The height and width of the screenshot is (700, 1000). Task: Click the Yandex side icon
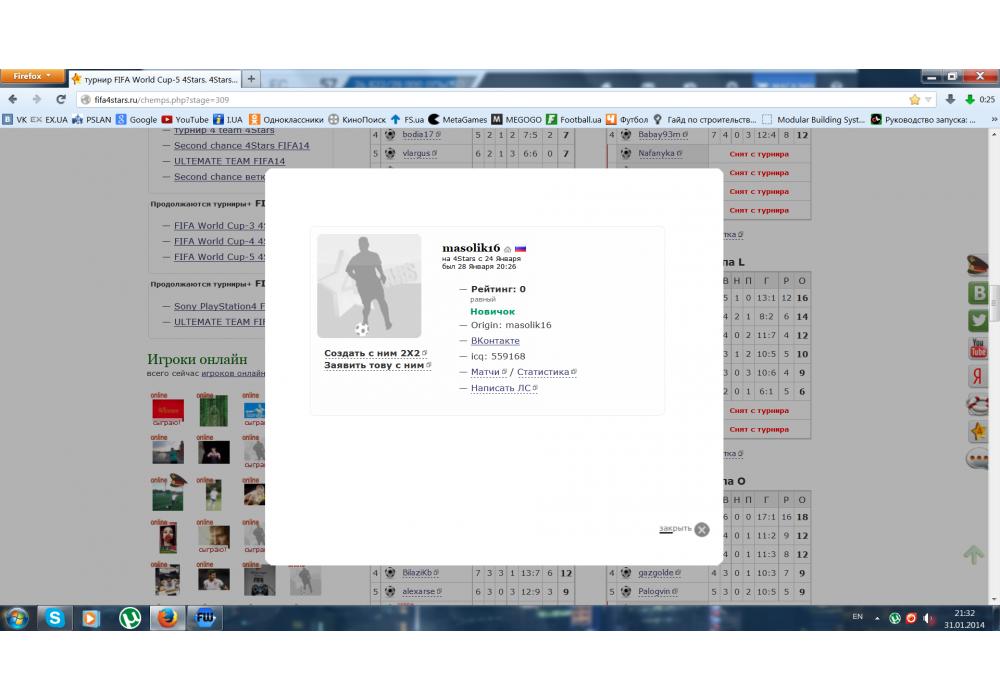click(978, 376)
